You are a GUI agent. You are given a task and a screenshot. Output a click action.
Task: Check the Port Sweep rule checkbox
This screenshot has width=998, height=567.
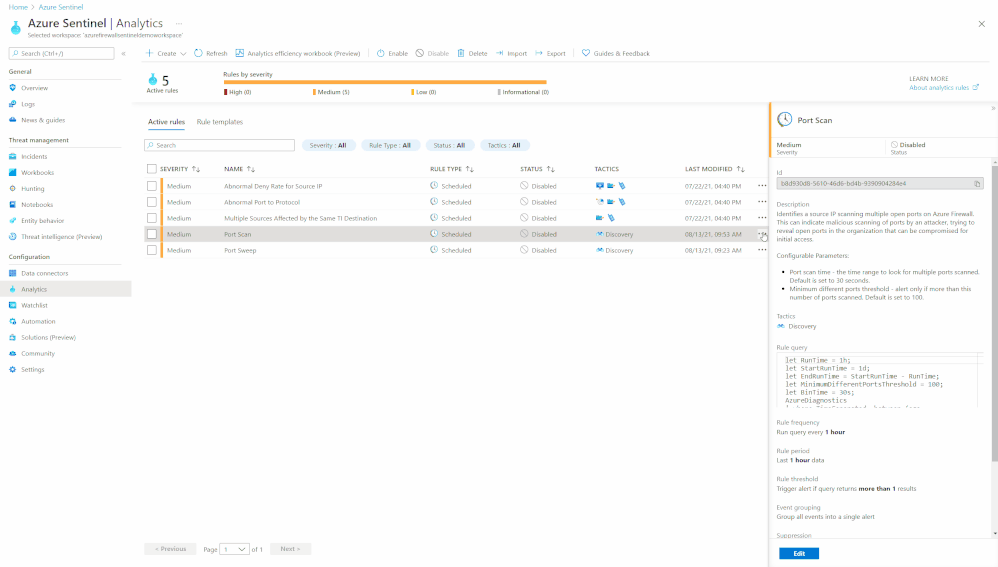[151, 250]
